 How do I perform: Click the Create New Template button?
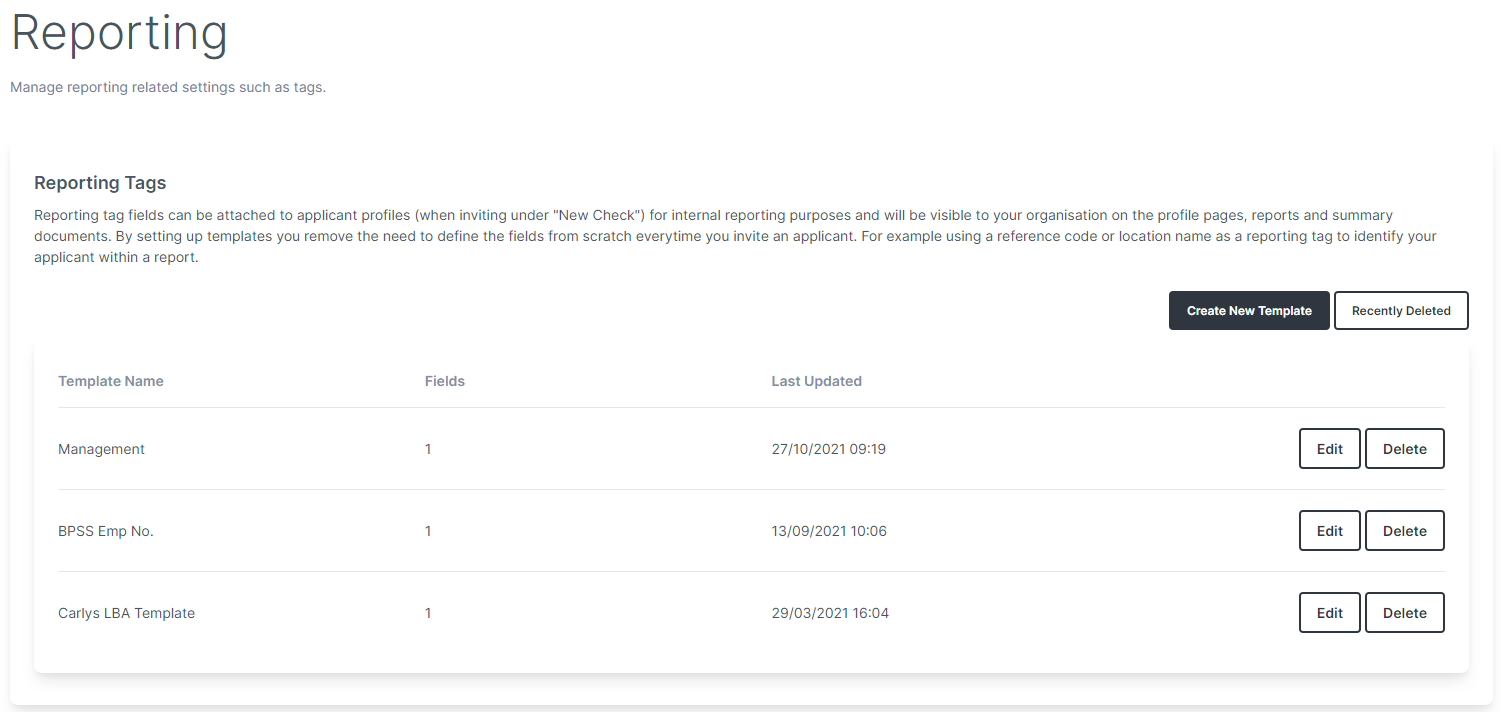[x=1249, y=311]
